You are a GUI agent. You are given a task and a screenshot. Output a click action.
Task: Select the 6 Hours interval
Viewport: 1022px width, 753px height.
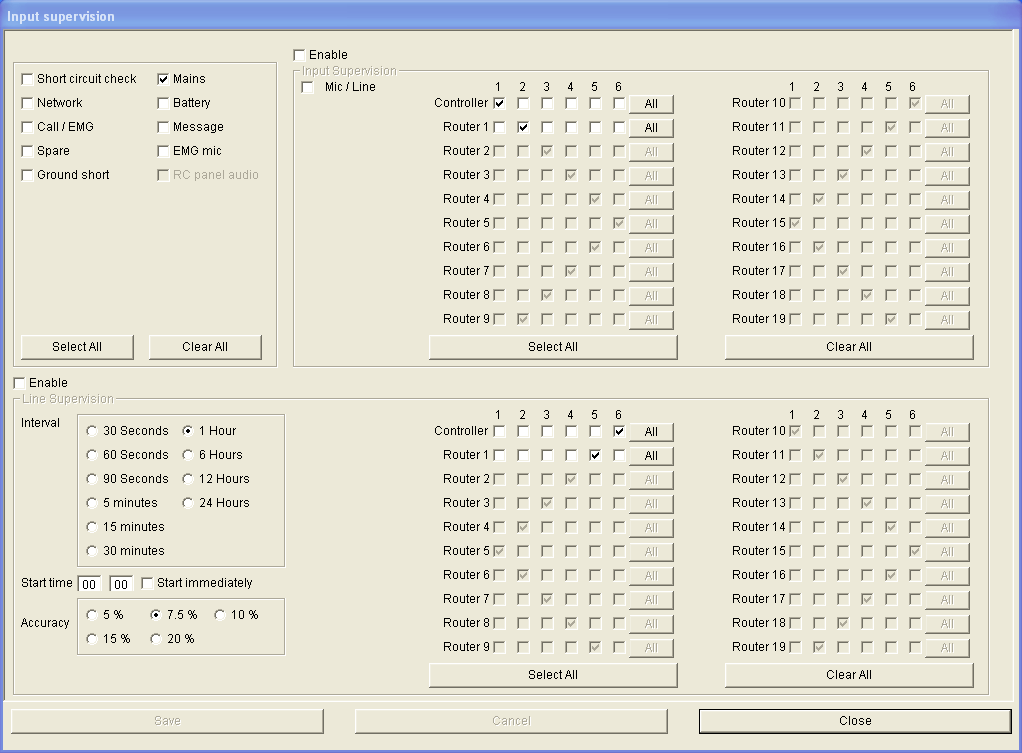coord(188,455)
